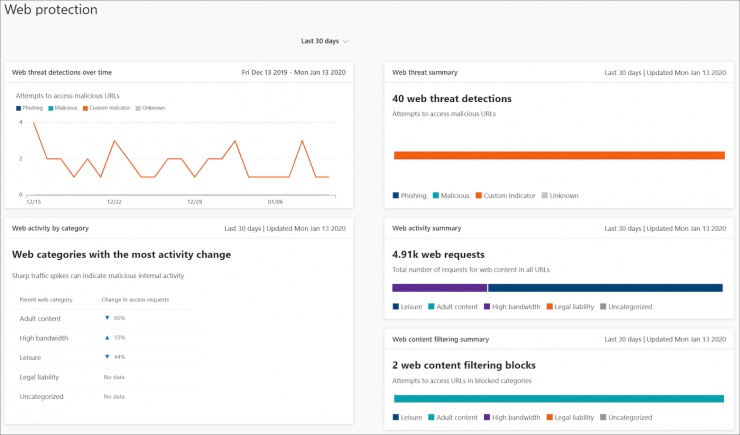740x435 pixels.
Task: Click the down arrow icon in Leisure row
Action: (x=106, y=357)
